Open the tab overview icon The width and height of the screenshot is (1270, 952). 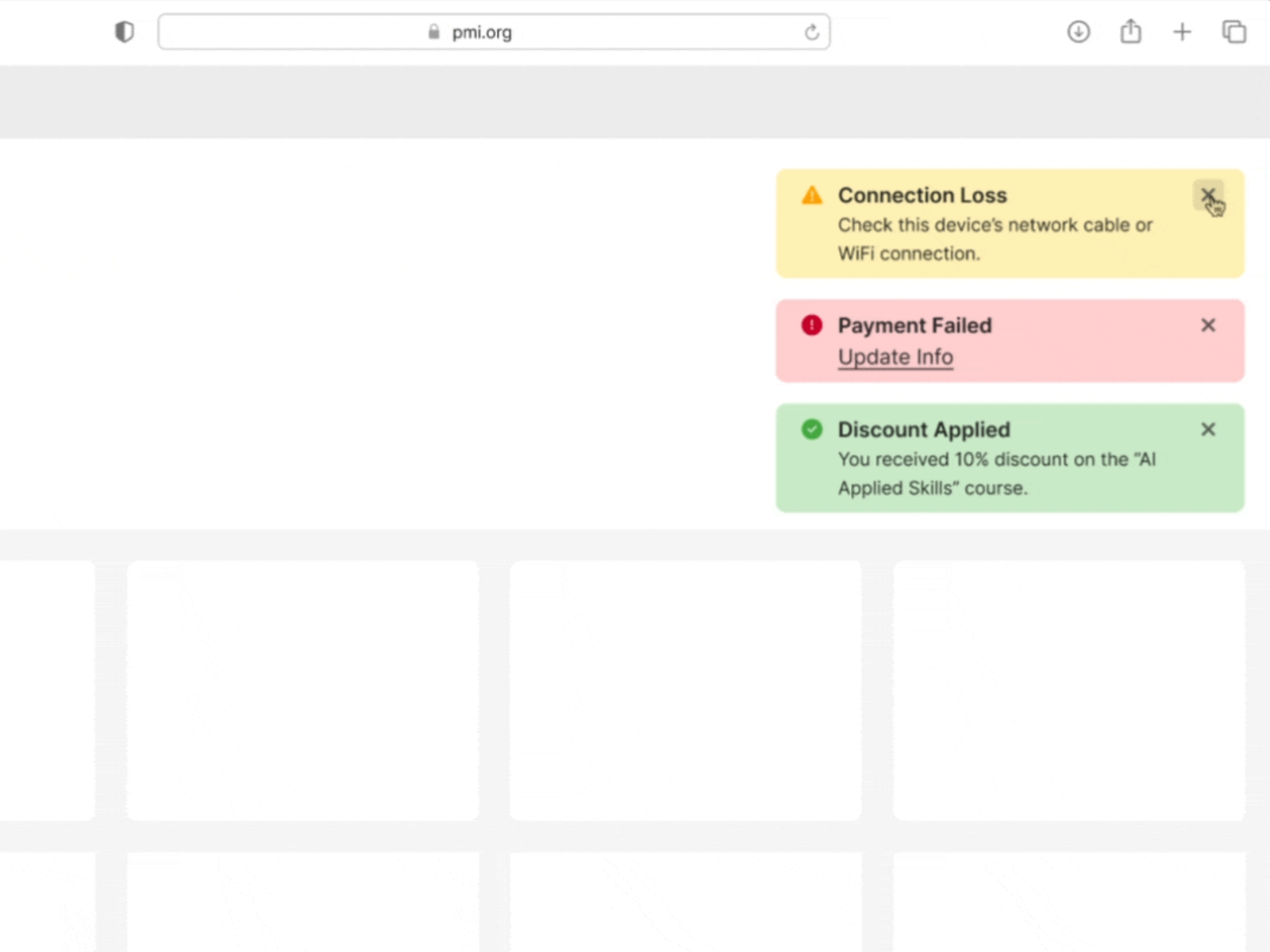pyautogui.click(x=1233, y=32)
